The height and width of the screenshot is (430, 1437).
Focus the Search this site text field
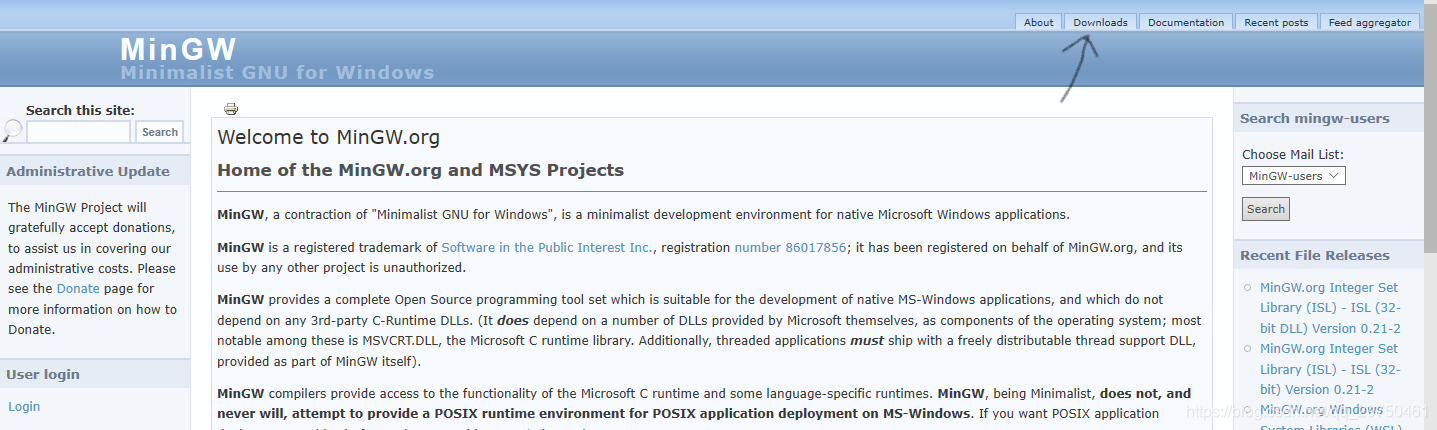point(79,132)
